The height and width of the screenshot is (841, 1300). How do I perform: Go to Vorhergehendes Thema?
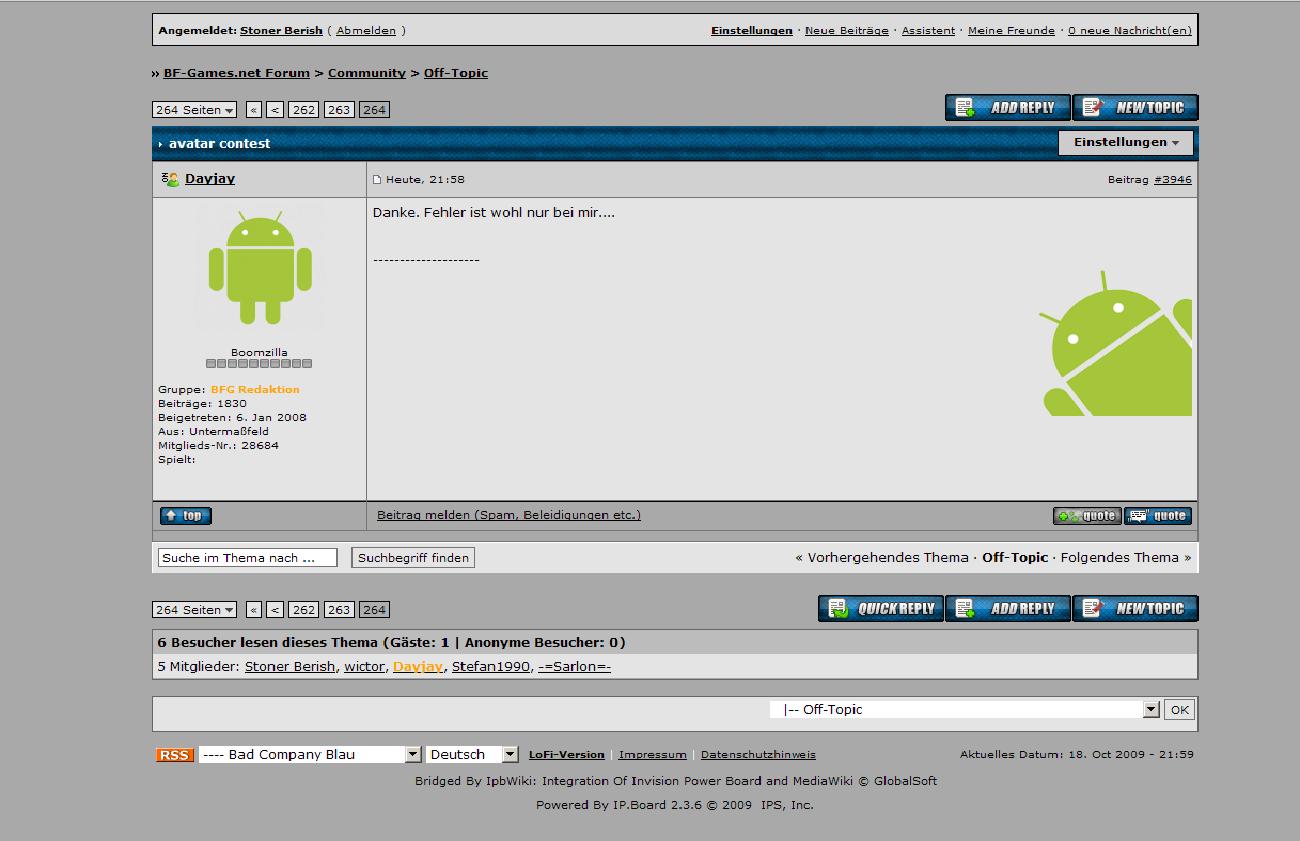click(888, 558)
